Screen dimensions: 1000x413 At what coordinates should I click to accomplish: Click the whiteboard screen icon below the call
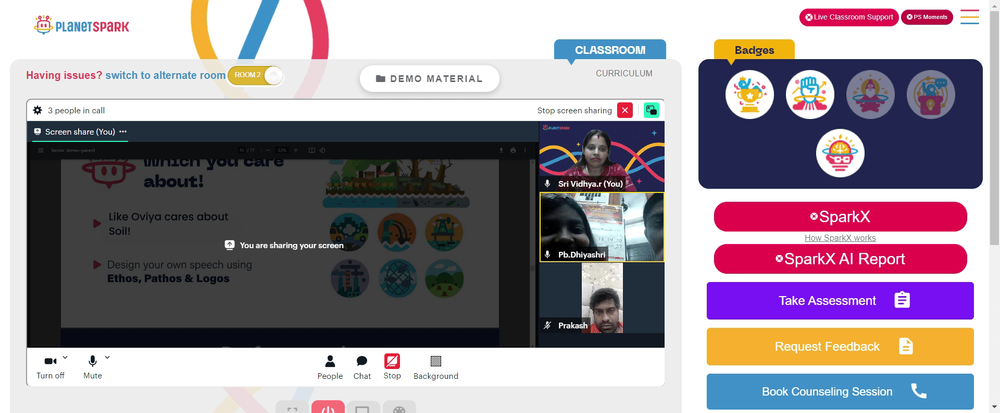[363, 408]
